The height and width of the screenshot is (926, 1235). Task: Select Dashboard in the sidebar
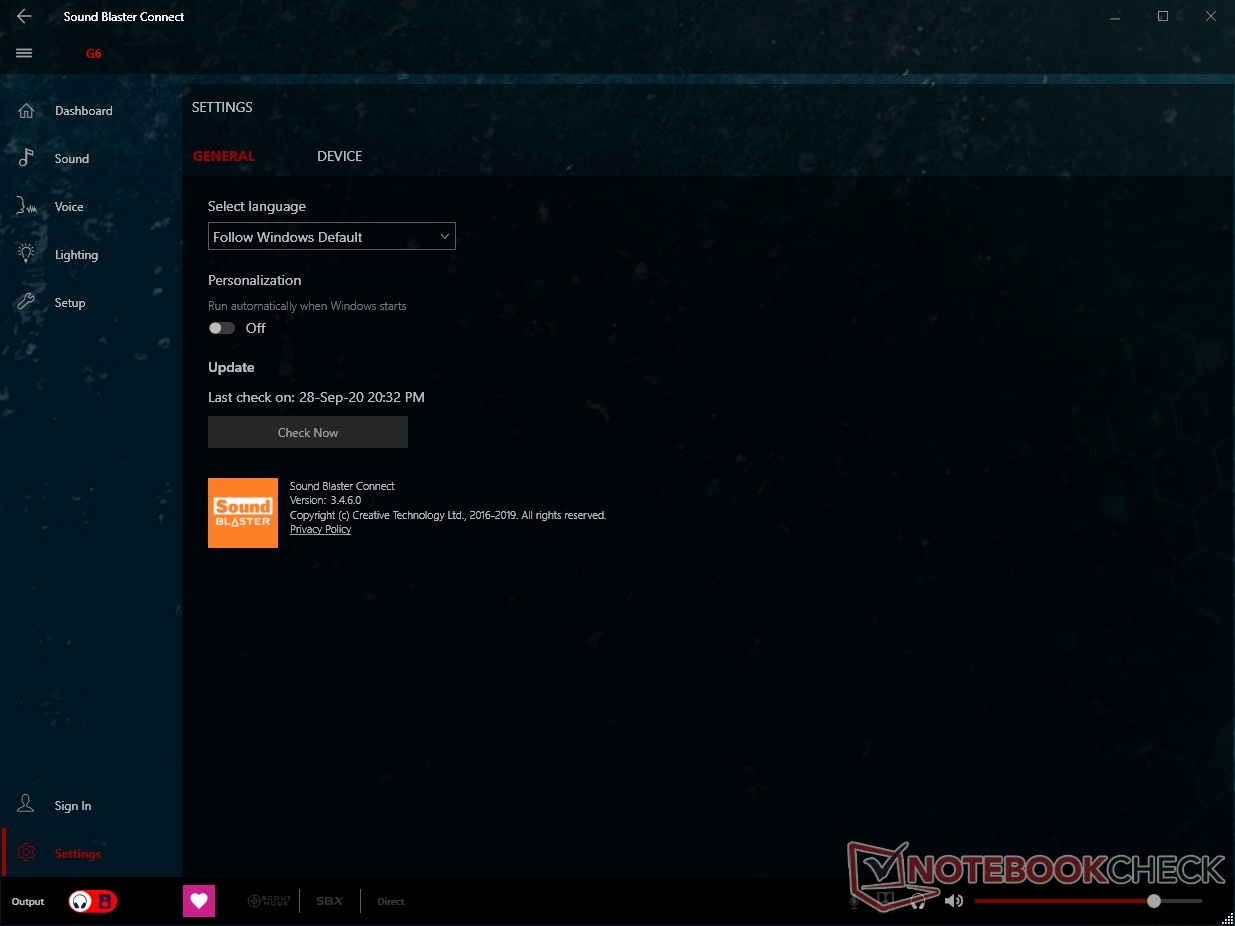coord(84,111)
